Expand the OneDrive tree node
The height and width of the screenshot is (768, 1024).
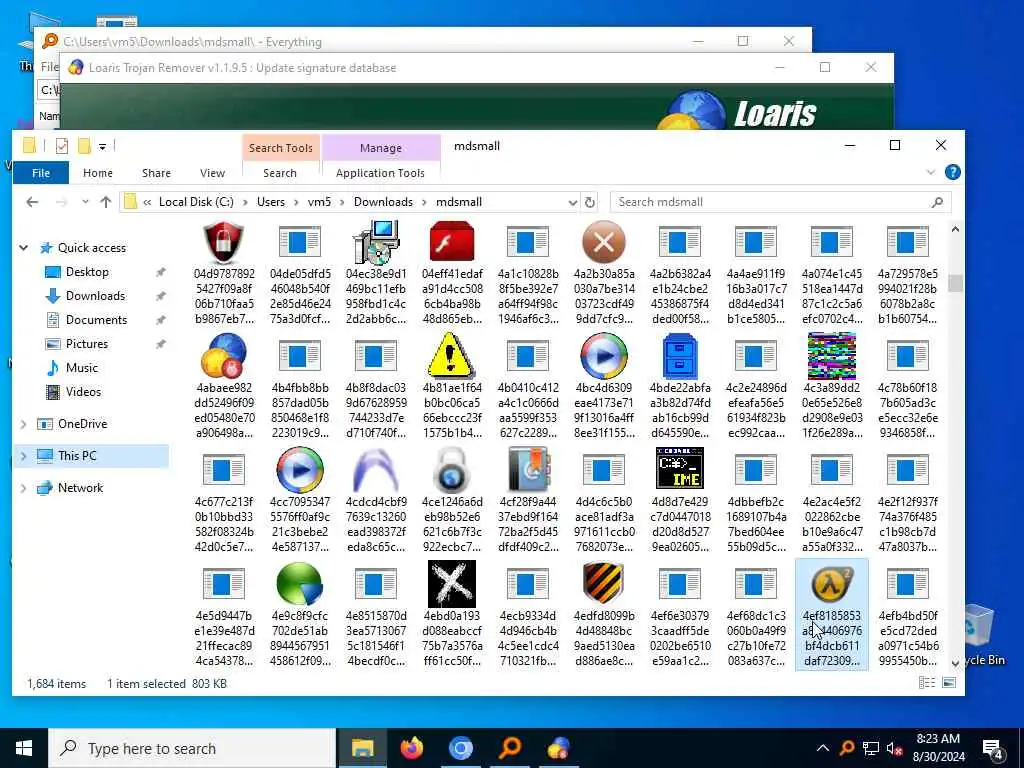pyautogui.click(x=24, y=424)
